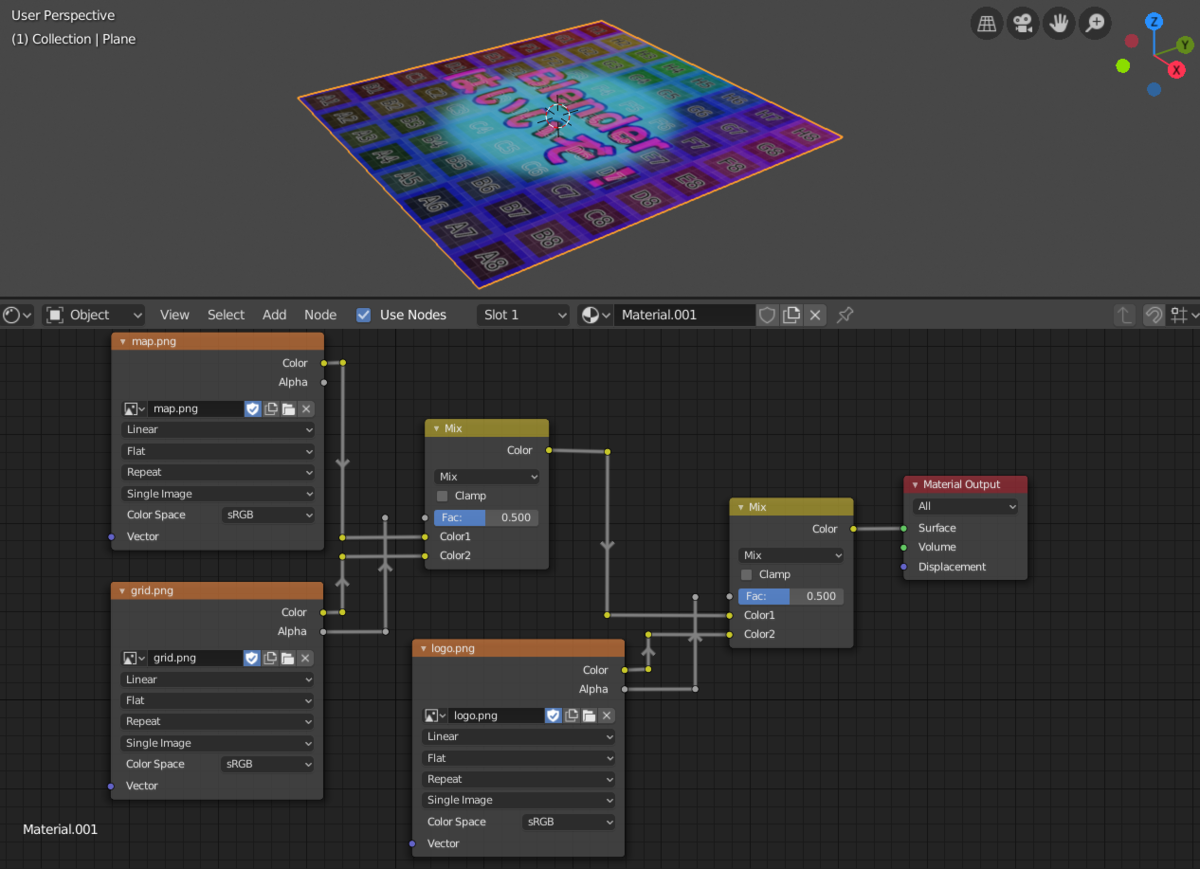The height and width of the screenshot is (869, 1200).
Task: Unlink image with X in grid.png node
Action: click(306, 658)
